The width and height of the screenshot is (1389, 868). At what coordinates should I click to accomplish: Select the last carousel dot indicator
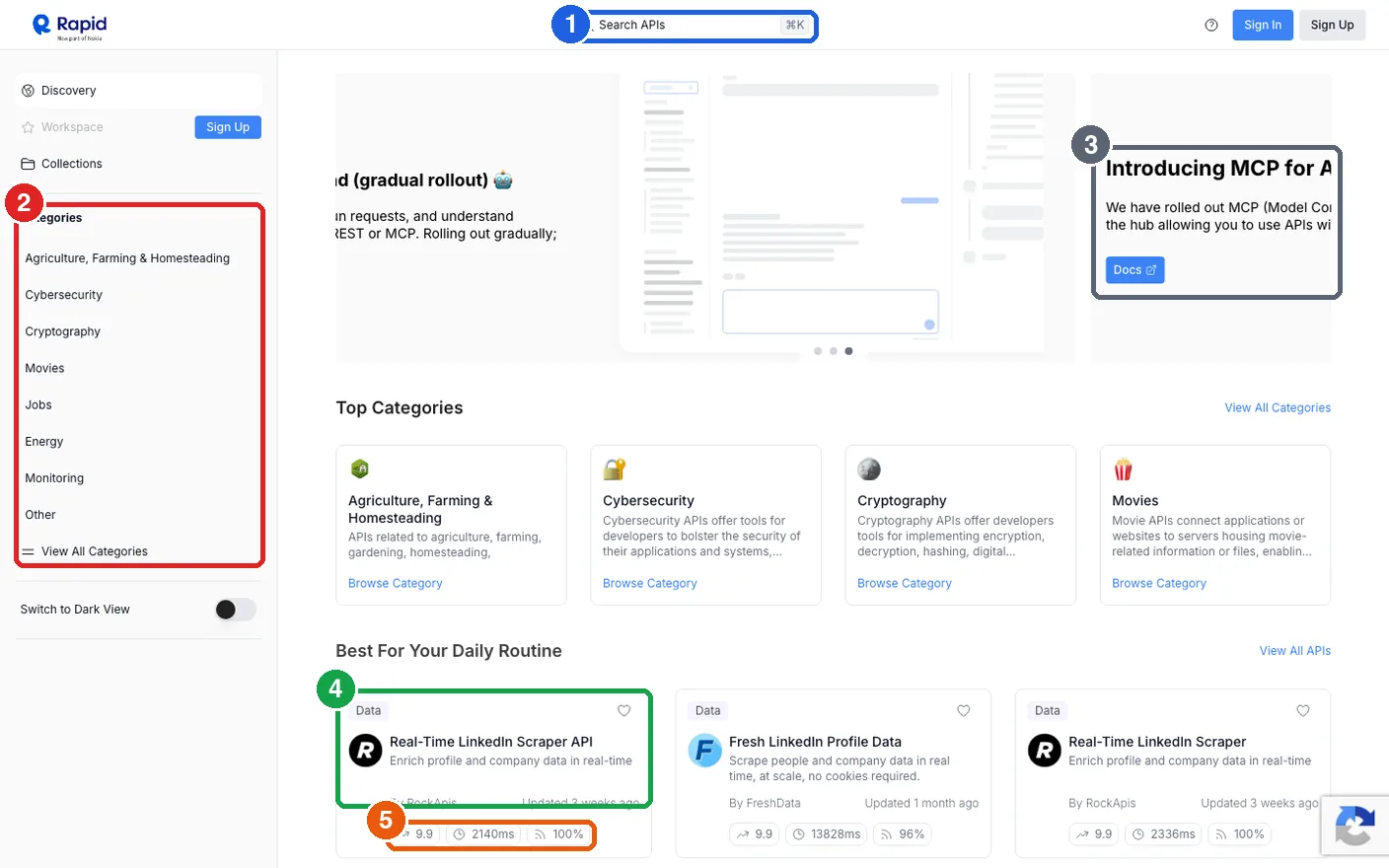tap(848, 351)
